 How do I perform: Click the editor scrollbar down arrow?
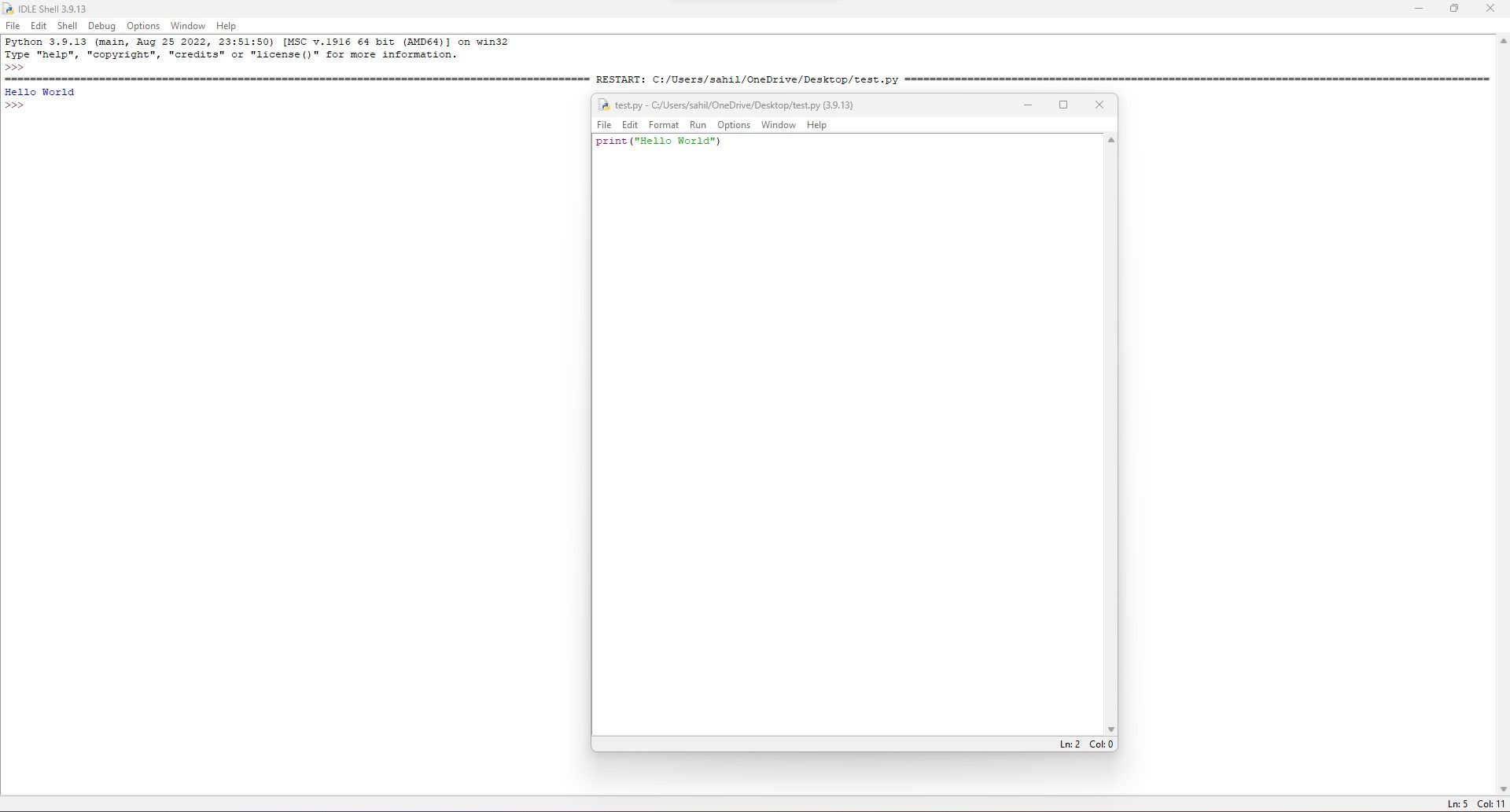1111,729
